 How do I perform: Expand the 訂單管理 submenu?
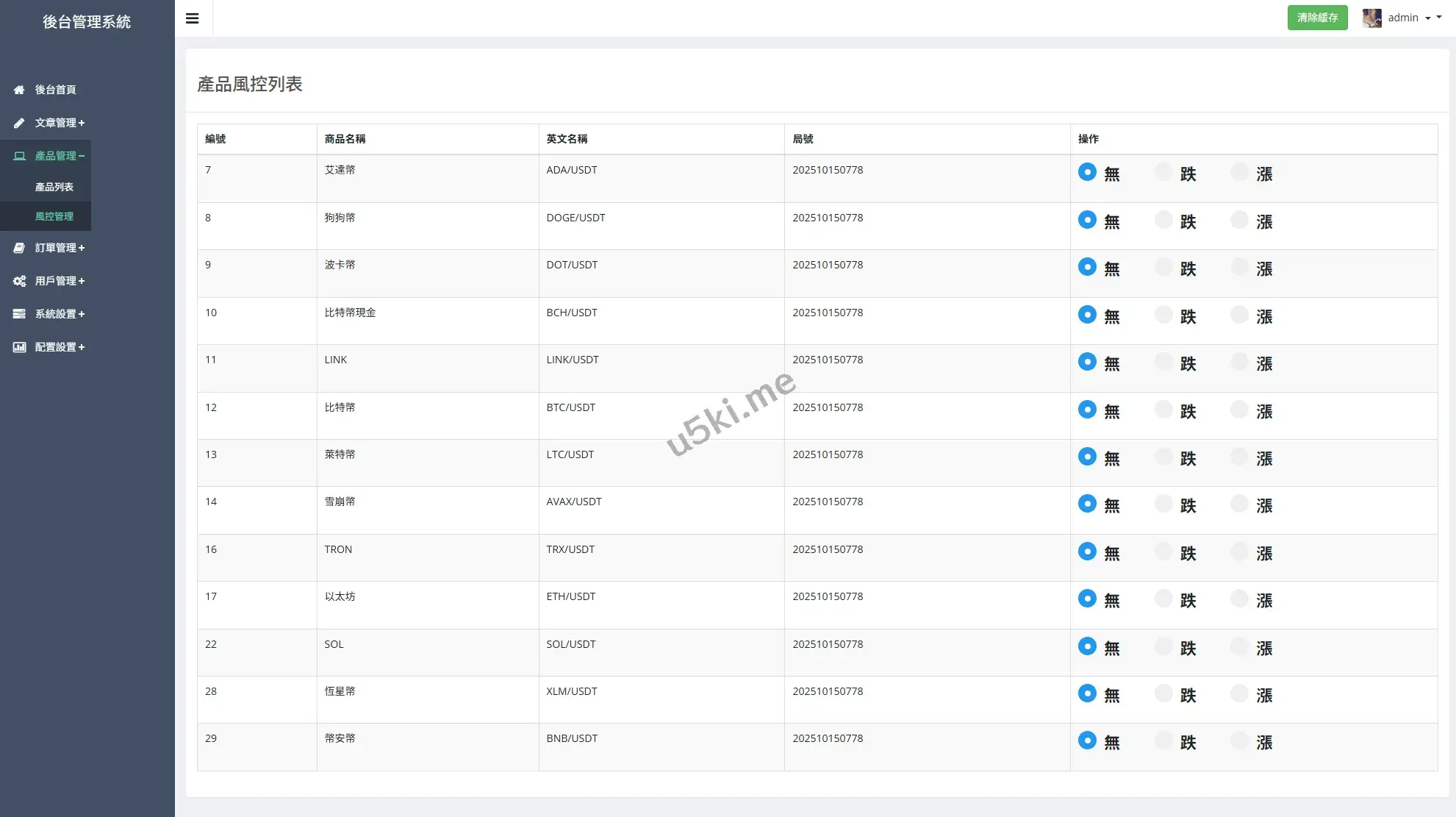[x=60, y=248]
